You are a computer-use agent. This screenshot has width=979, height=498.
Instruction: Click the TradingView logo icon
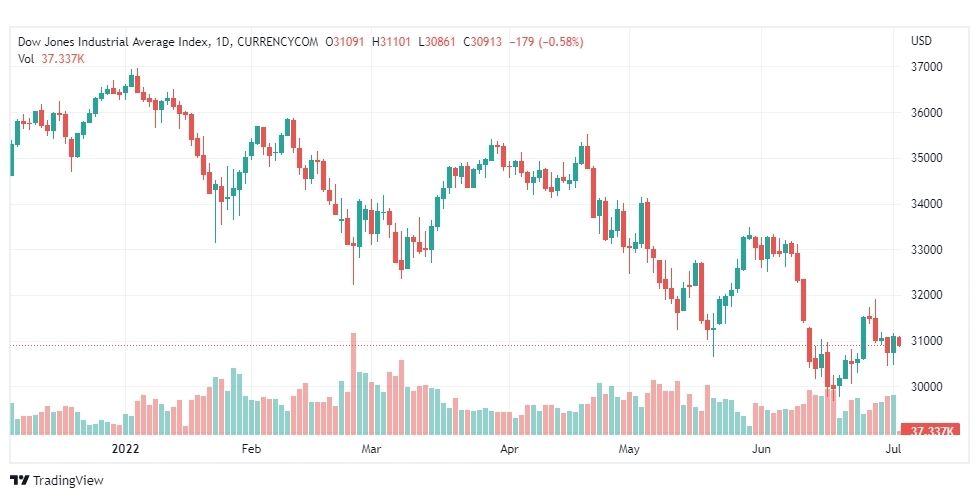click(19, 480)
